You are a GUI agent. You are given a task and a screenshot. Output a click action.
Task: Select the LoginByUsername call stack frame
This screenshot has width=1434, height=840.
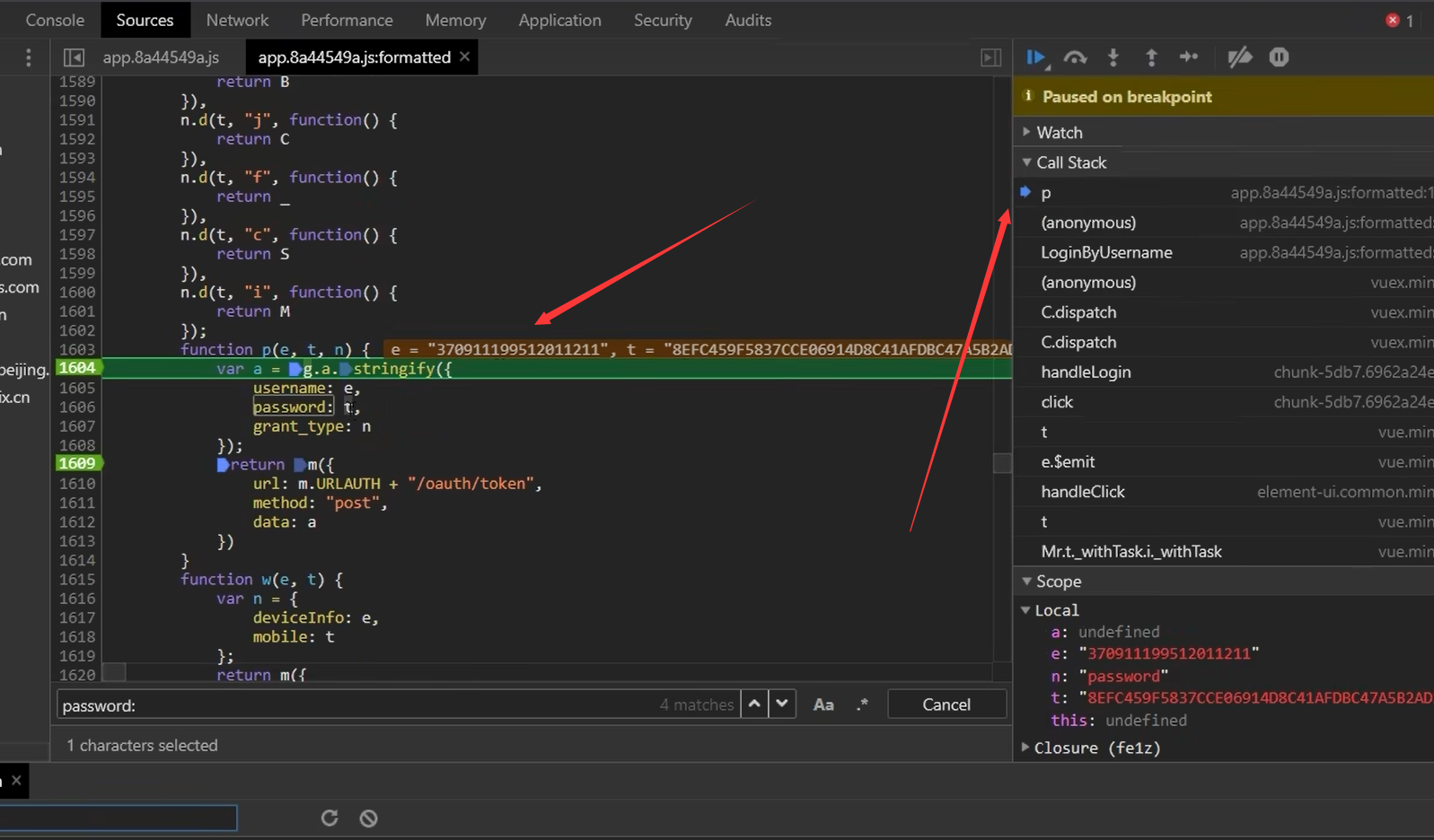tap(1223, 252)
